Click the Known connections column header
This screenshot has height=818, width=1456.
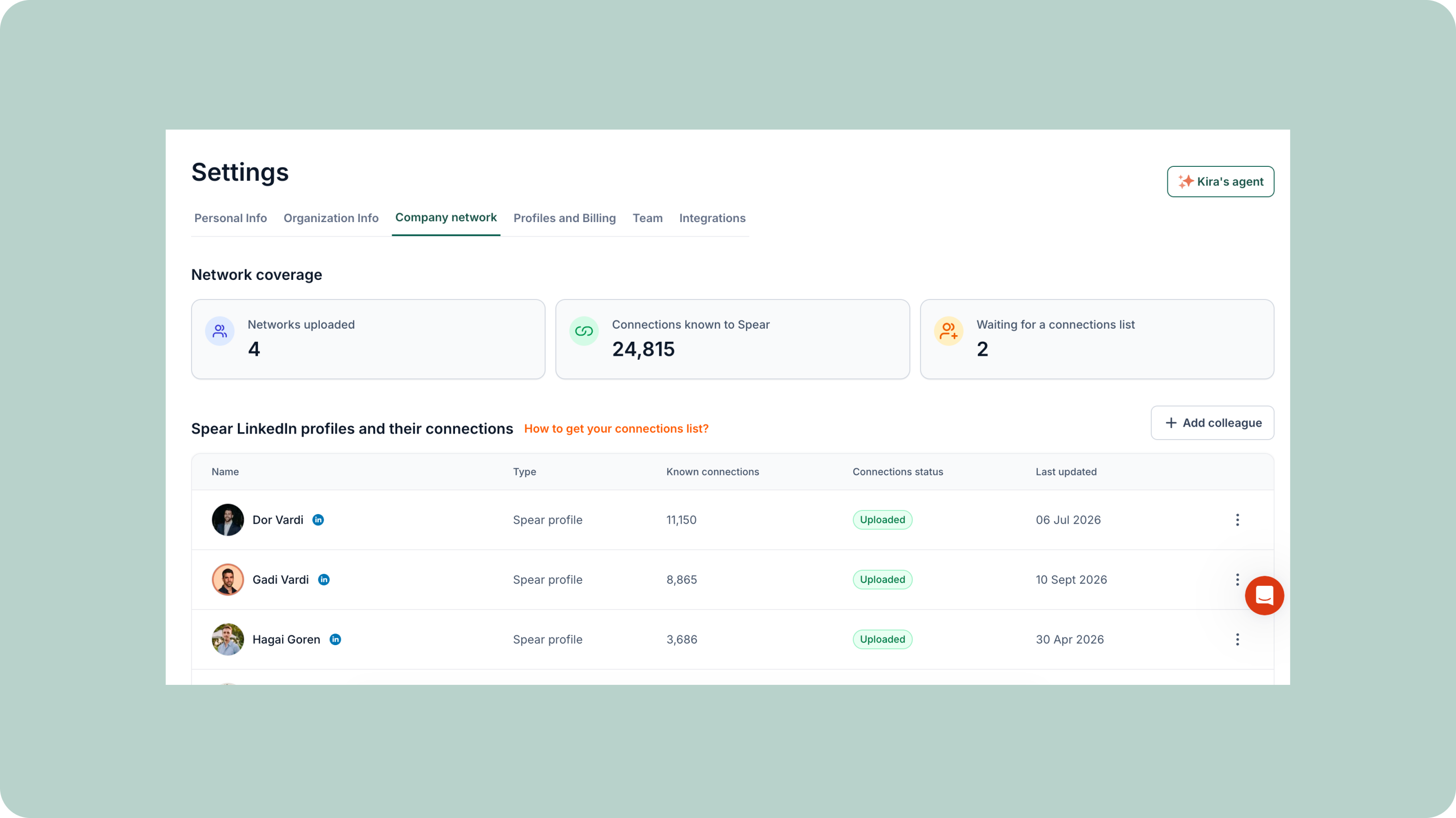tap(713, 472)
